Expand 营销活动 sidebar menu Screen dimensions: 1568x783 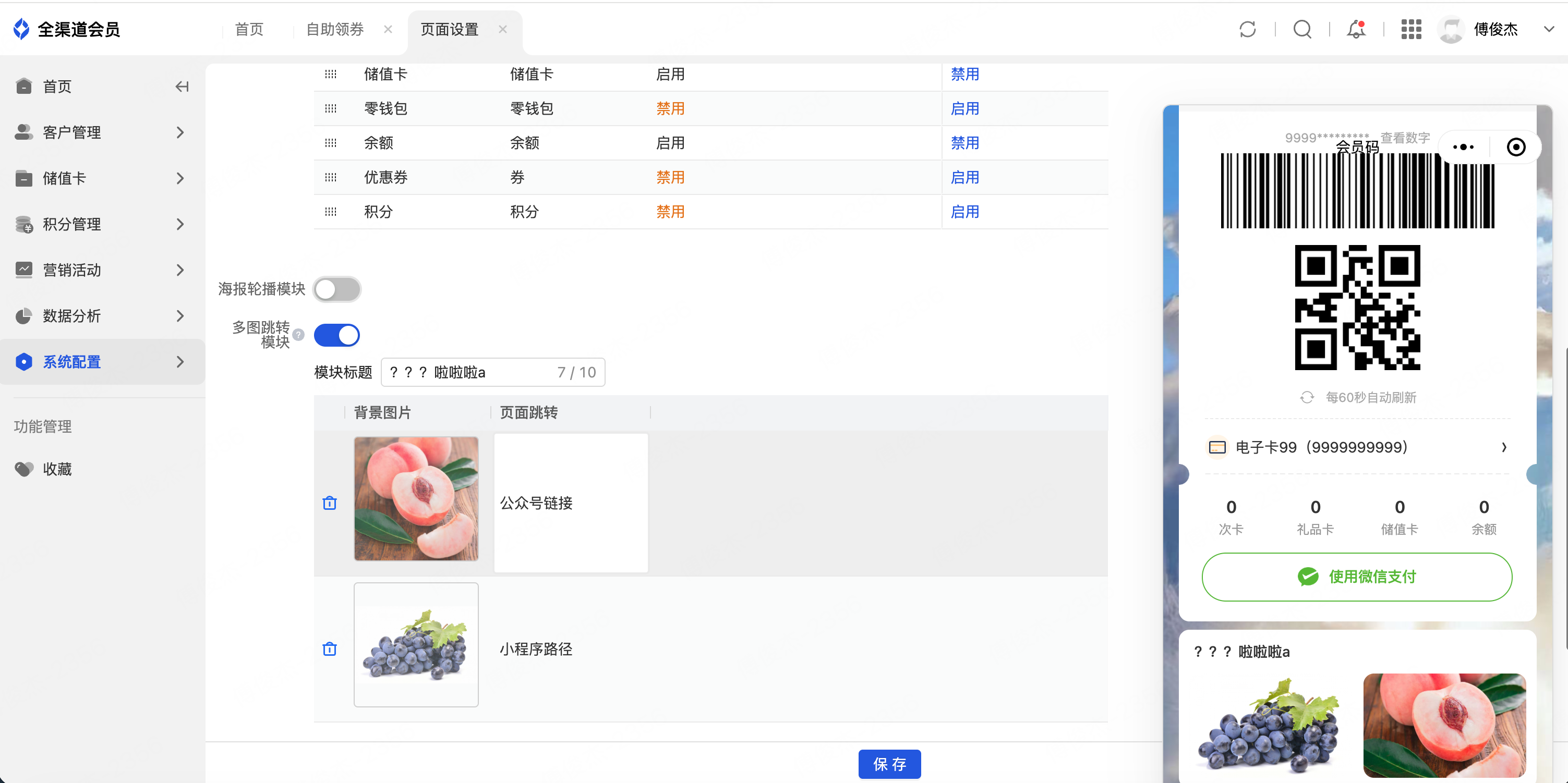pos(102,270)
